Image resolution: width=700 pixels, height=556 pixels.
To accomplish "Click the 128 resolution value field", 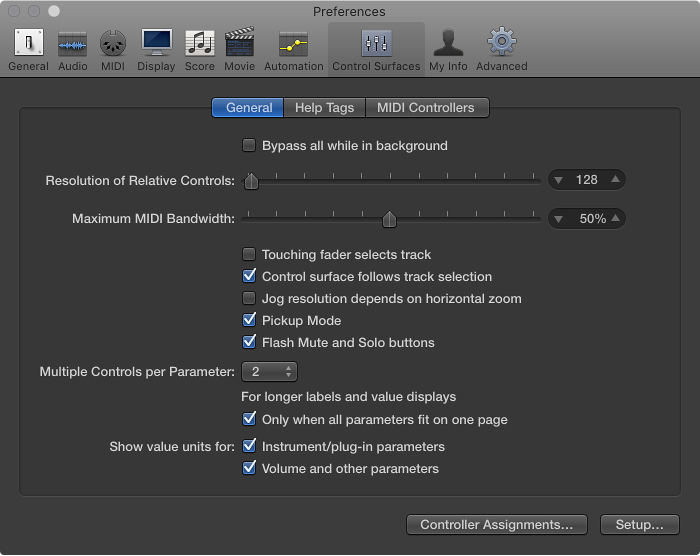I will tap(587, 180).
